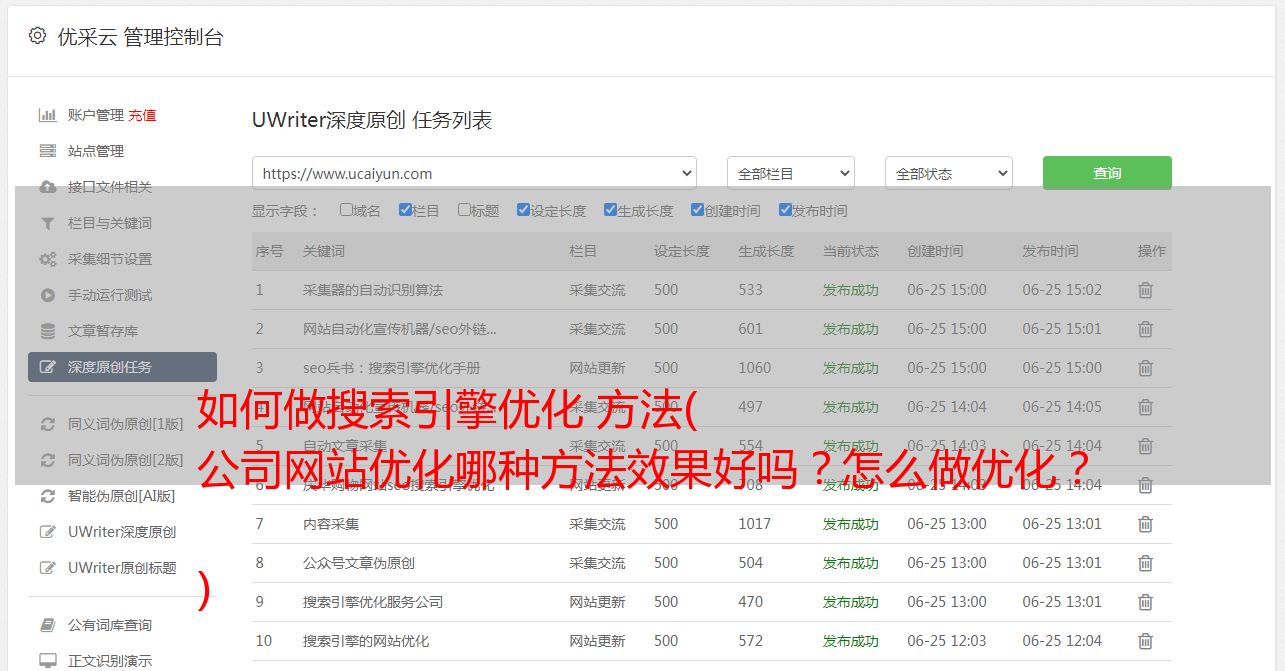Click the edit icon for 深度原创任务
This screenshot has width=1285, height=671.
coord(47,367)
